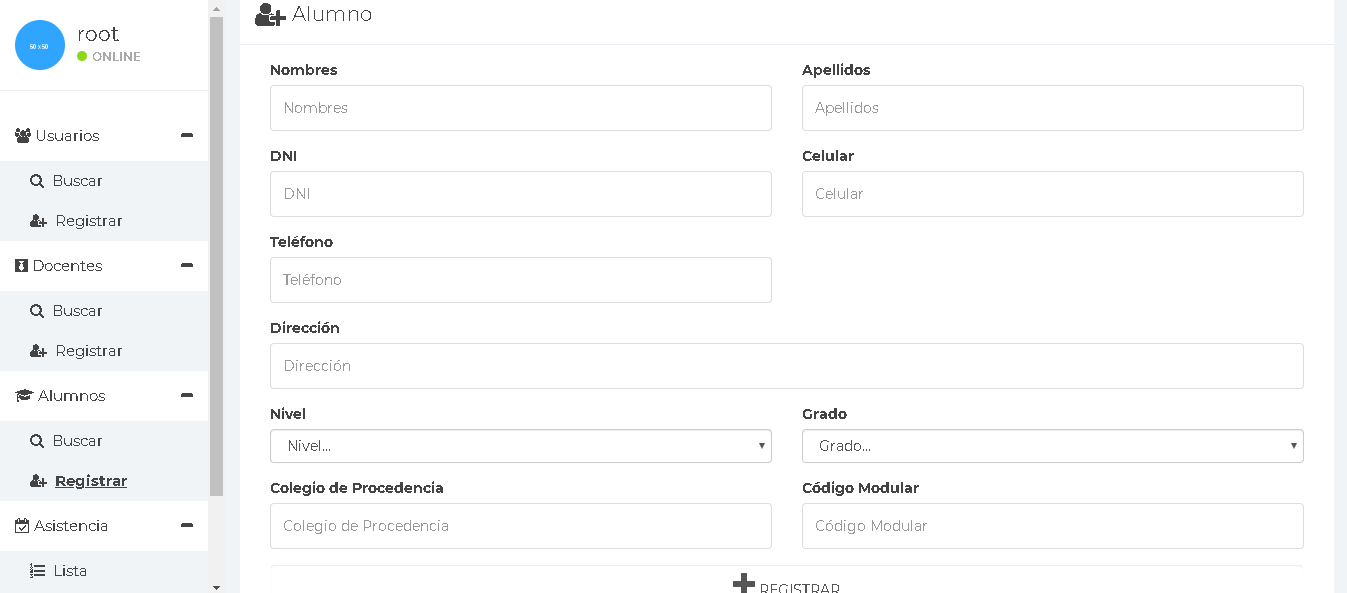Image resolution: width=1347 pixels, height=593 pixels.
Task: Open the Grado dropdown
Action: point(1052,446)
